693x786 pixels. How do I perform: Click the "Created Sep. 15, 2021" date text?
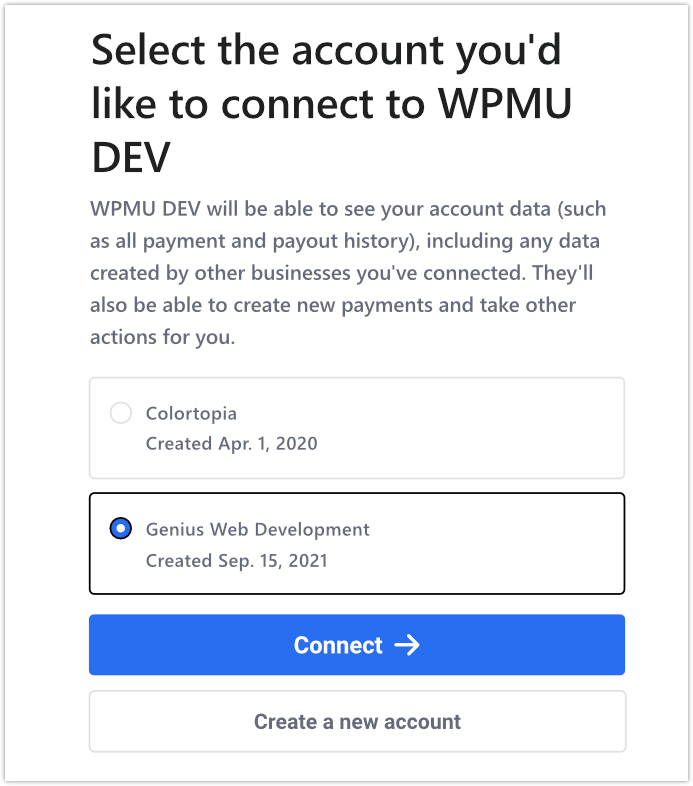236,561
